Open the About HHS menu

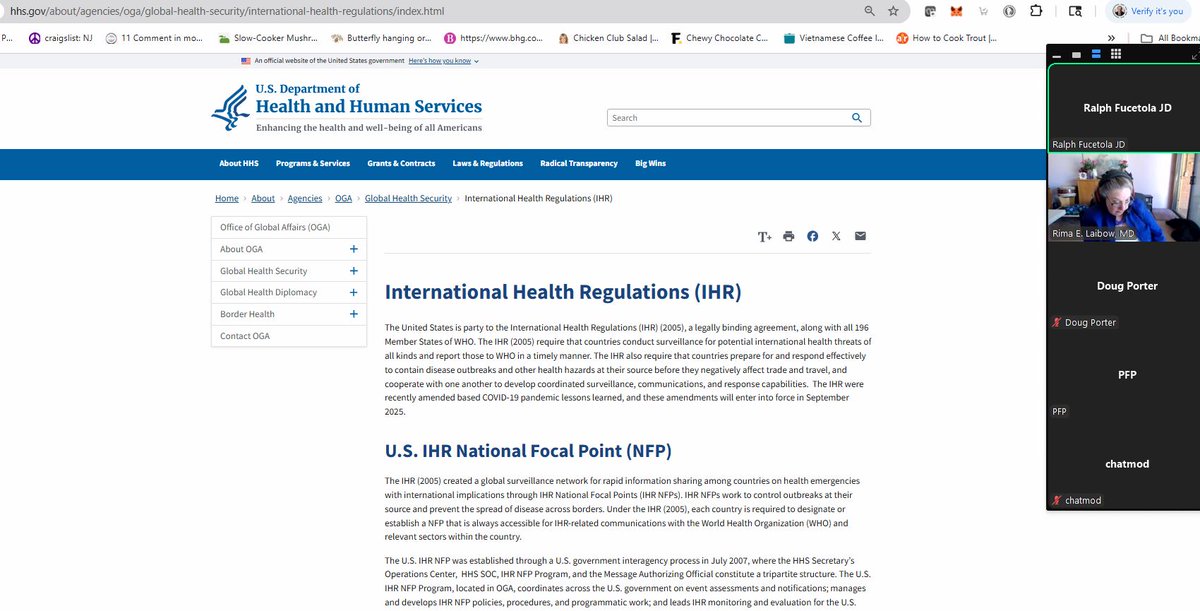coord(239,163)
